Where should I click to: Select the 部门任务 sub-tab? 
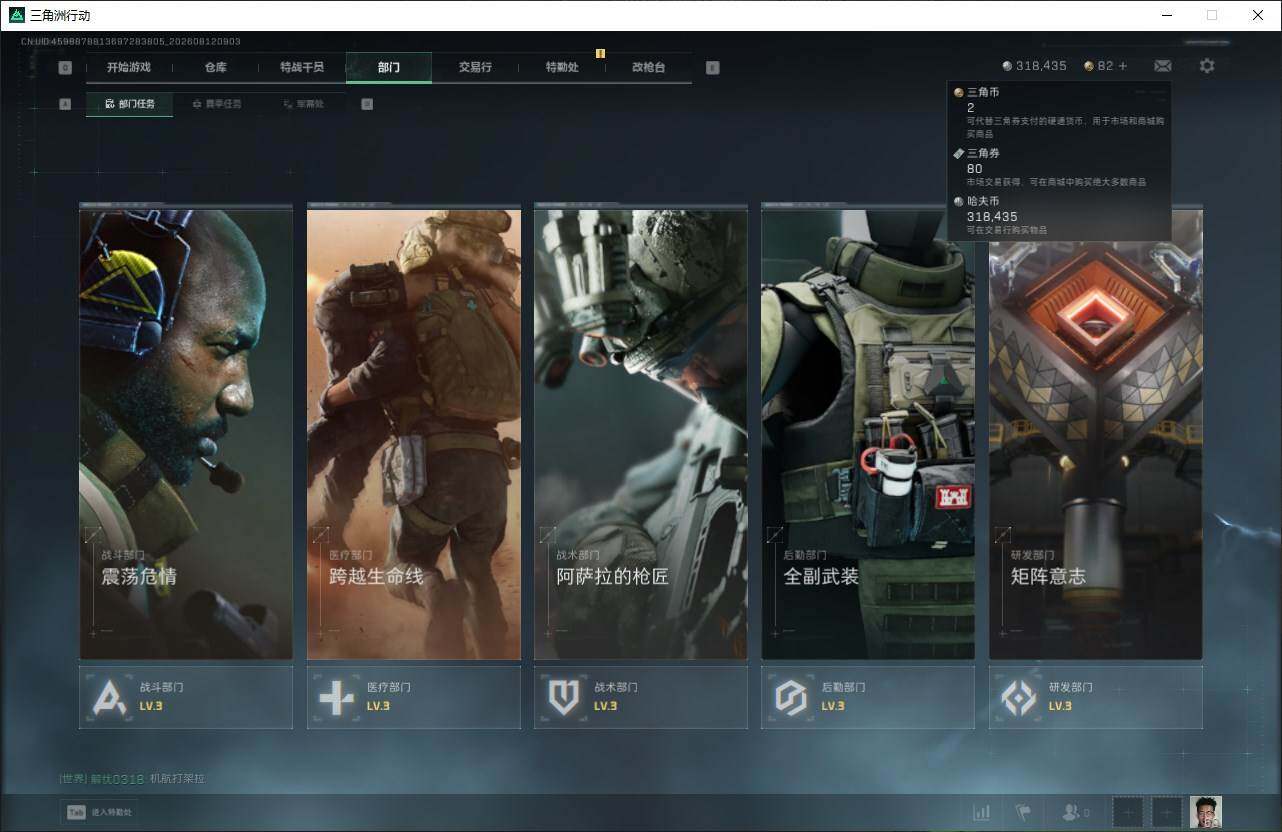pyautogui.click(x=129, y=104)
